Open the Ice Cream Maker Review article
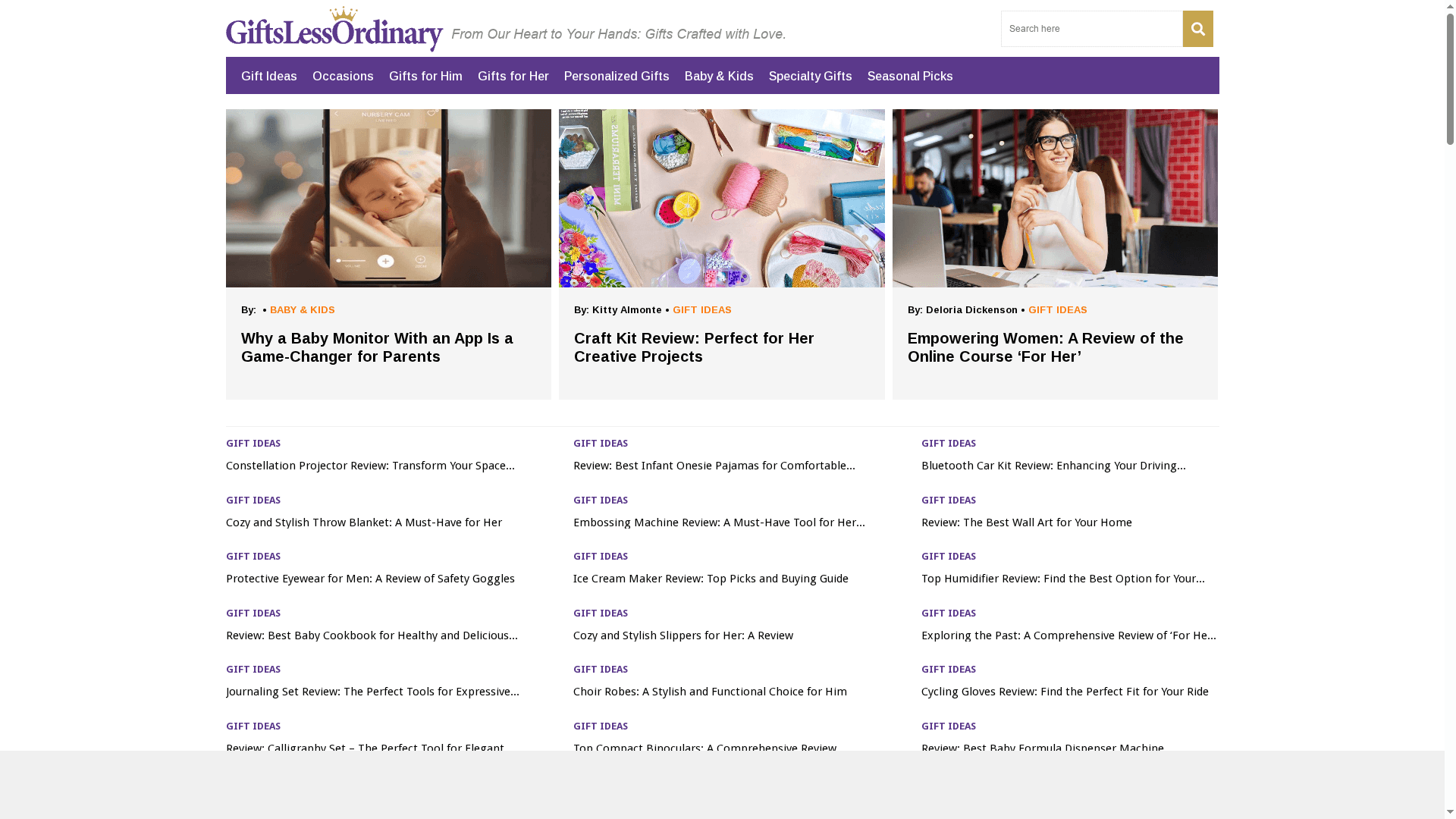 pyautogui.click(x=711, y=578)
